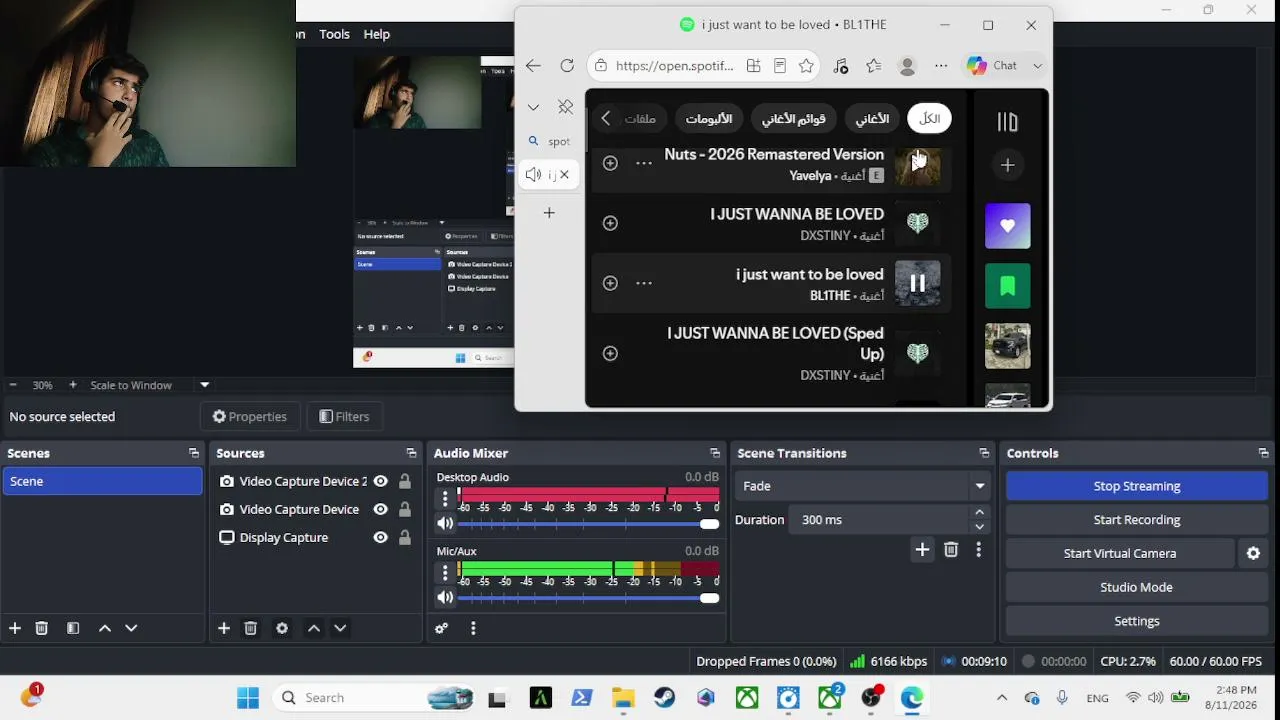Reload the Spotify page in the browser
1280x720 pixels.
click(x=567, y=66)
